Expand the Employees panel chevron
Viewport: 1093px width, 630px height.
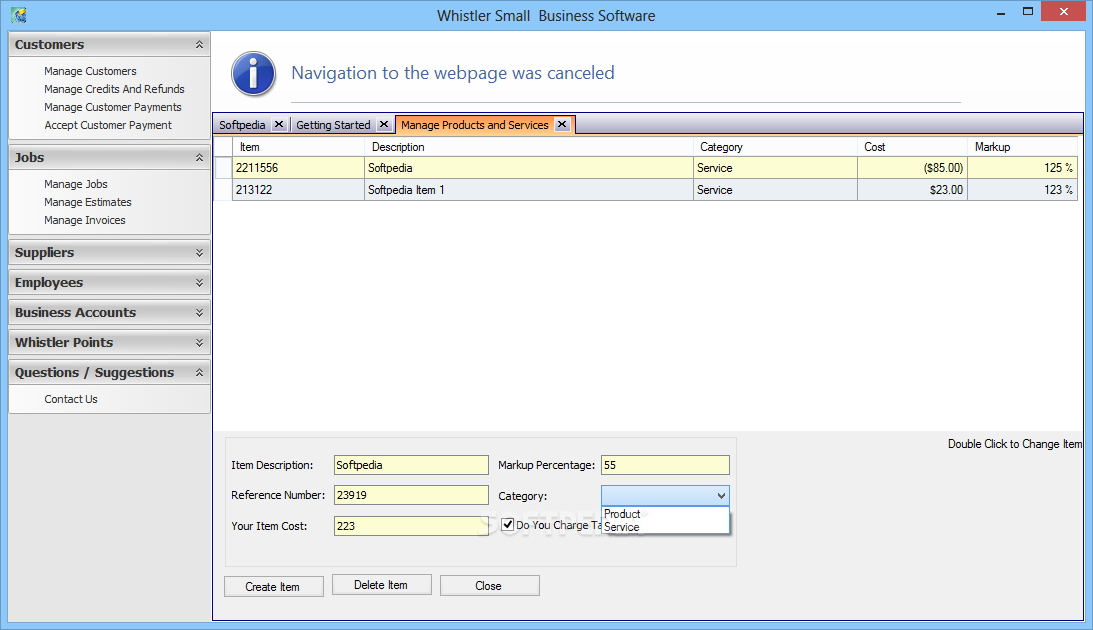click(x=199, y=282)
